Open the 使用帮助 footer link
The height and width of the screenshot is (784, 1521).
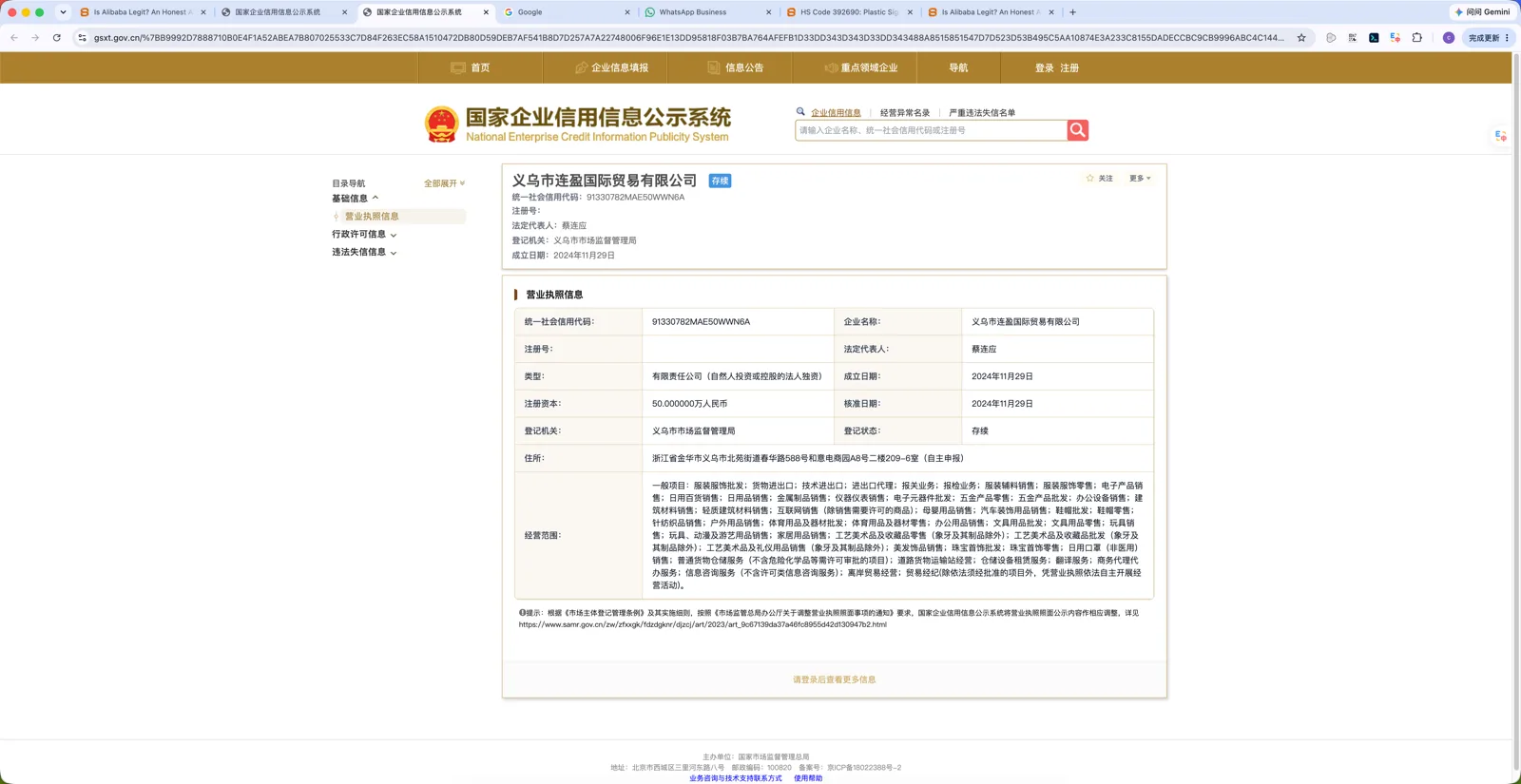click(x=808, y=778)
